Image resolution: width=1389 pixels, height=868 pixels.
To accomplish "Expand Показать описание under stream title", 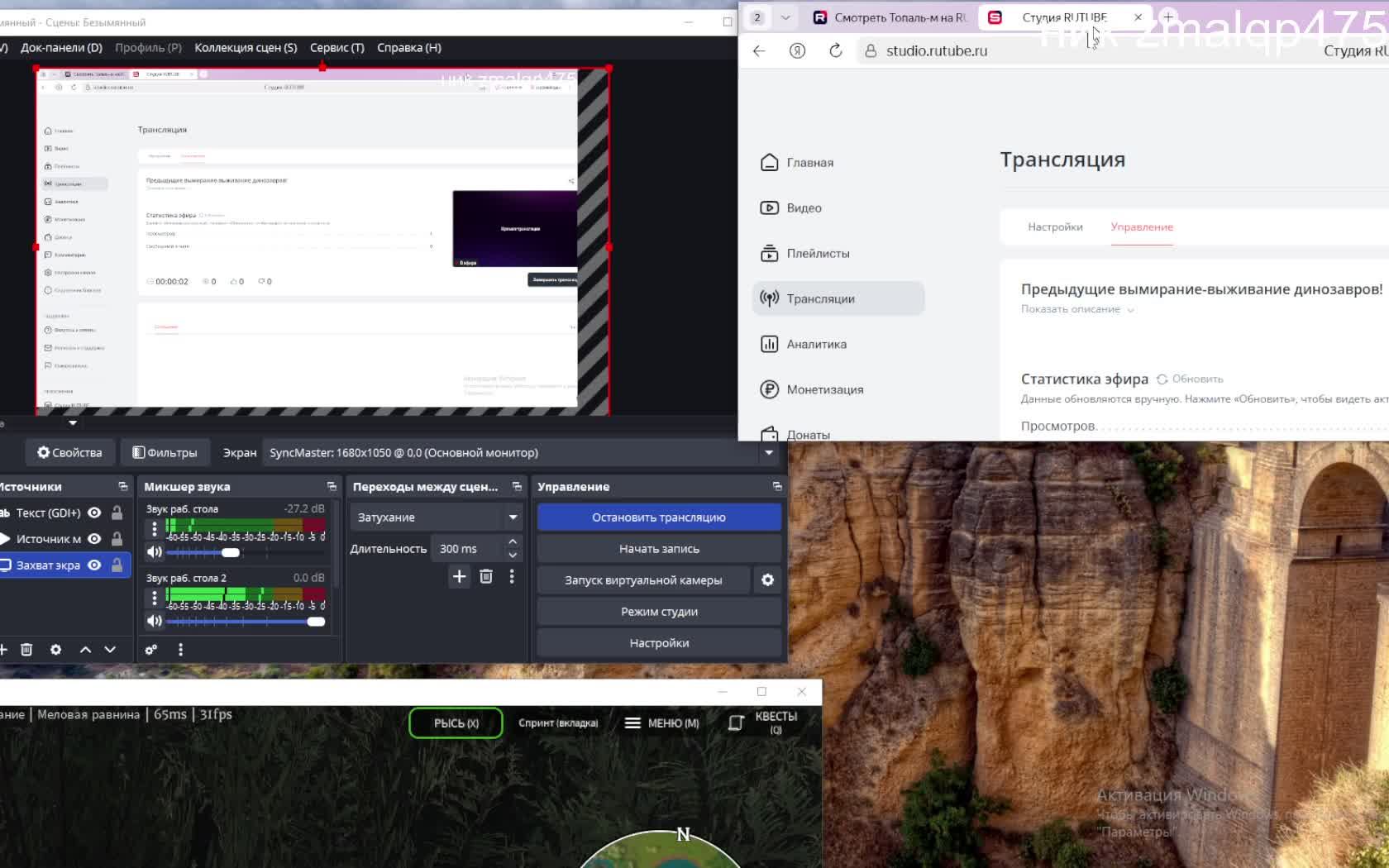I will pyautogui.click(x=1076, y=310).
